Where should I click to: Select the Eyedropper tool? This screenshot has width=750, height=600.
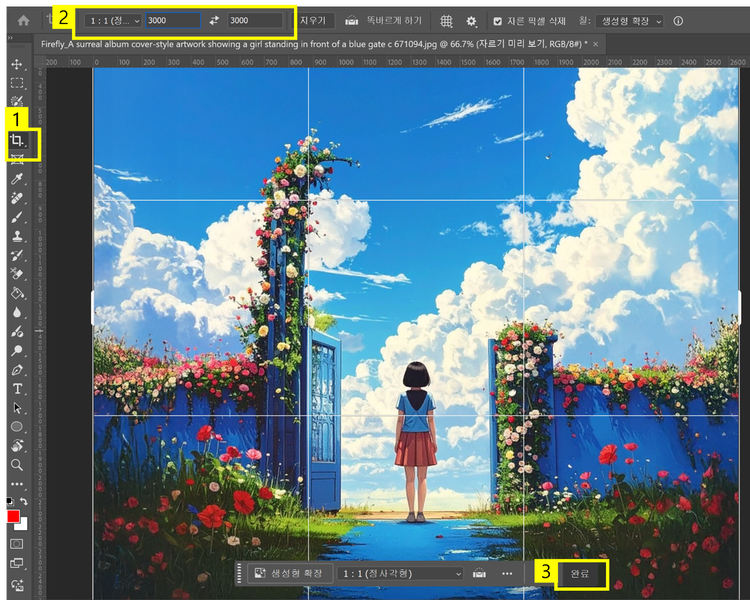click(x=17, y=179)
